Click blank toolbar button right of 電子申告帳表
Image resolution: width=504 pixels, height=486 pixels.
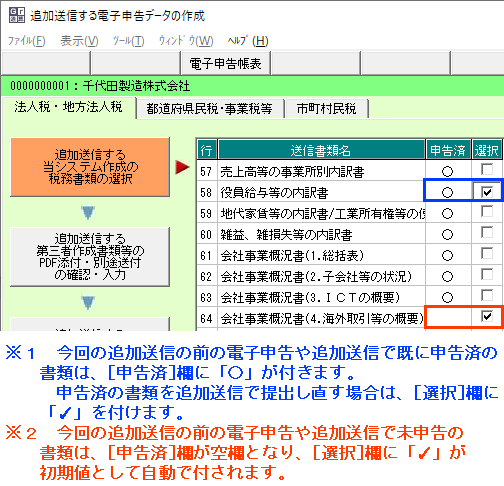(315, 63)
